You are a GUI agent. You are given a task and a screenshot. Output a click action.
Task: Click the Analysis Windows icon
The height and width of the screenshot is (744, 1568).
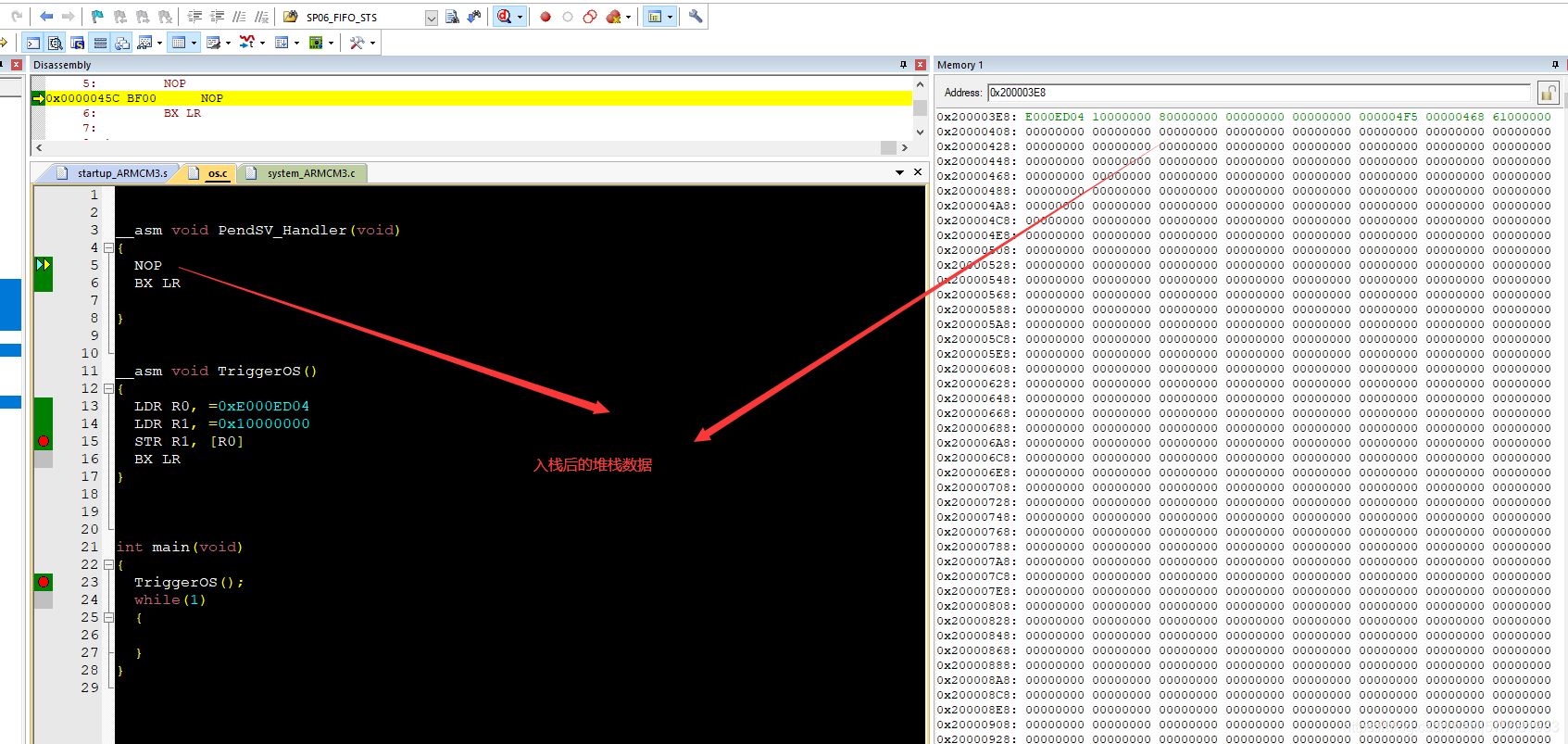pos(247,43)
